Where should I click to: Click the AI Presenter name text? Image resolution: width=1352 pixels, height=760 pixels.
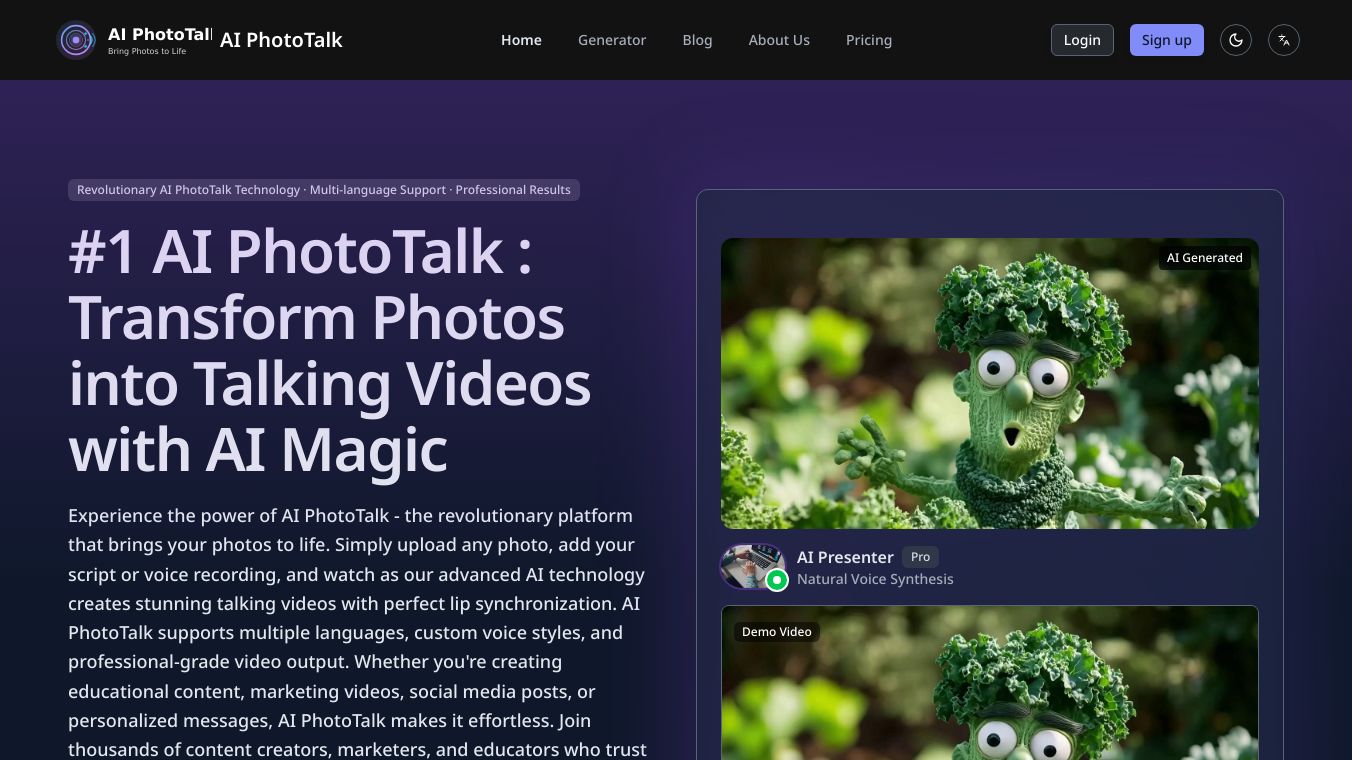[x=845, y=557]
